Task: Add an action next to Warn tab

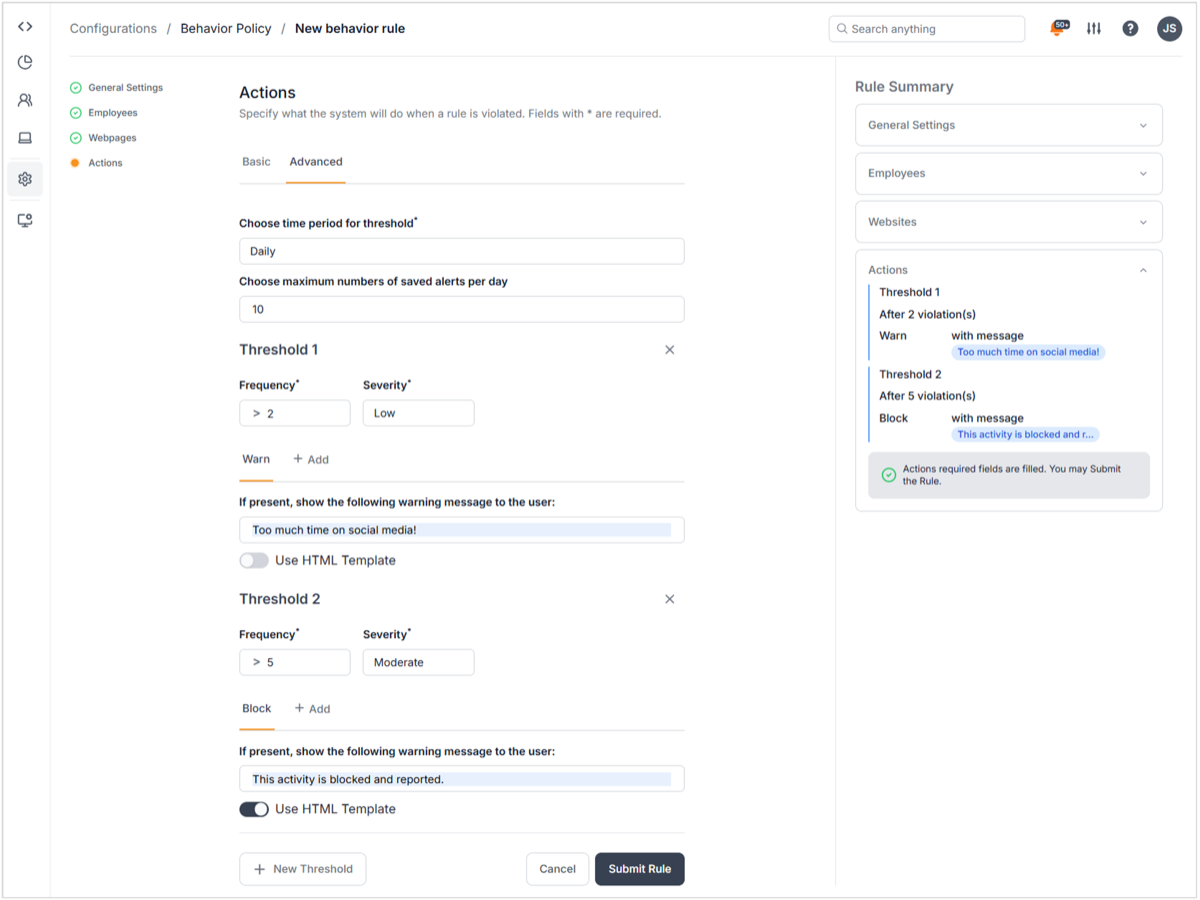Action: (x=311, y=459)
